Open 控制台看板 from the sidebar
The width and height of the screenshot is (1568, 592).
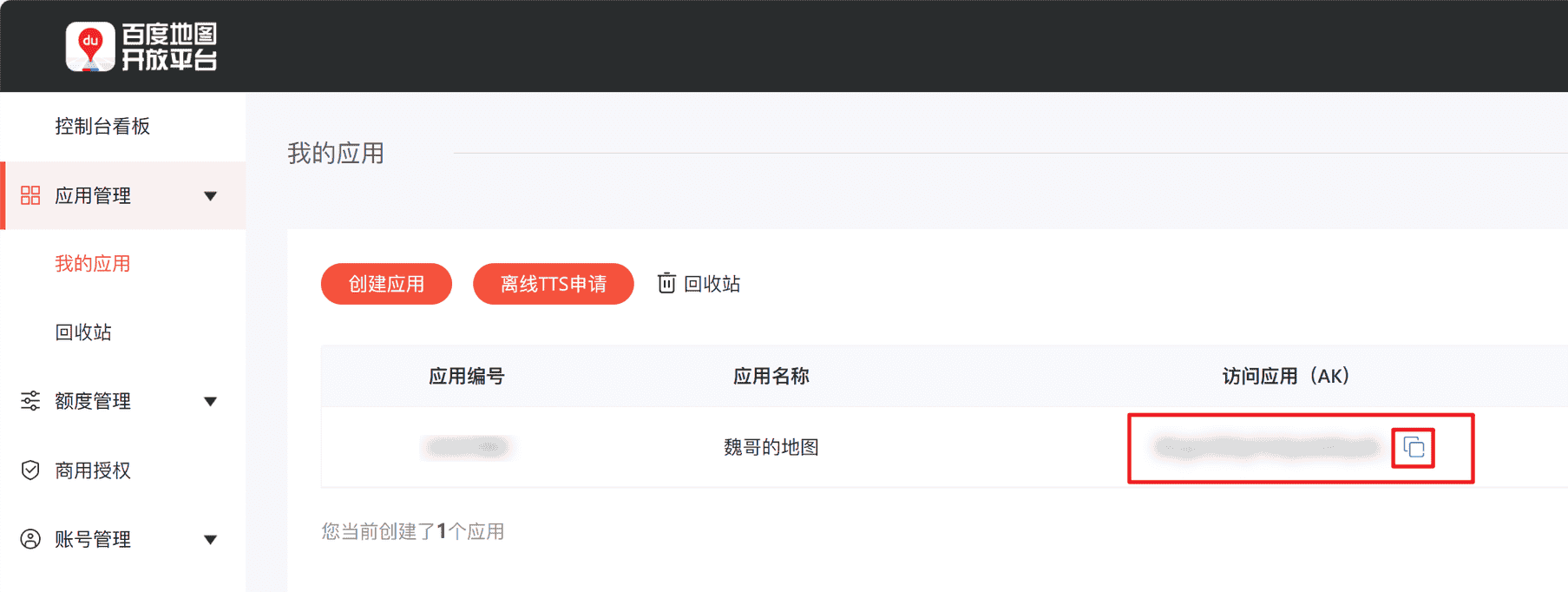(103, 126)
